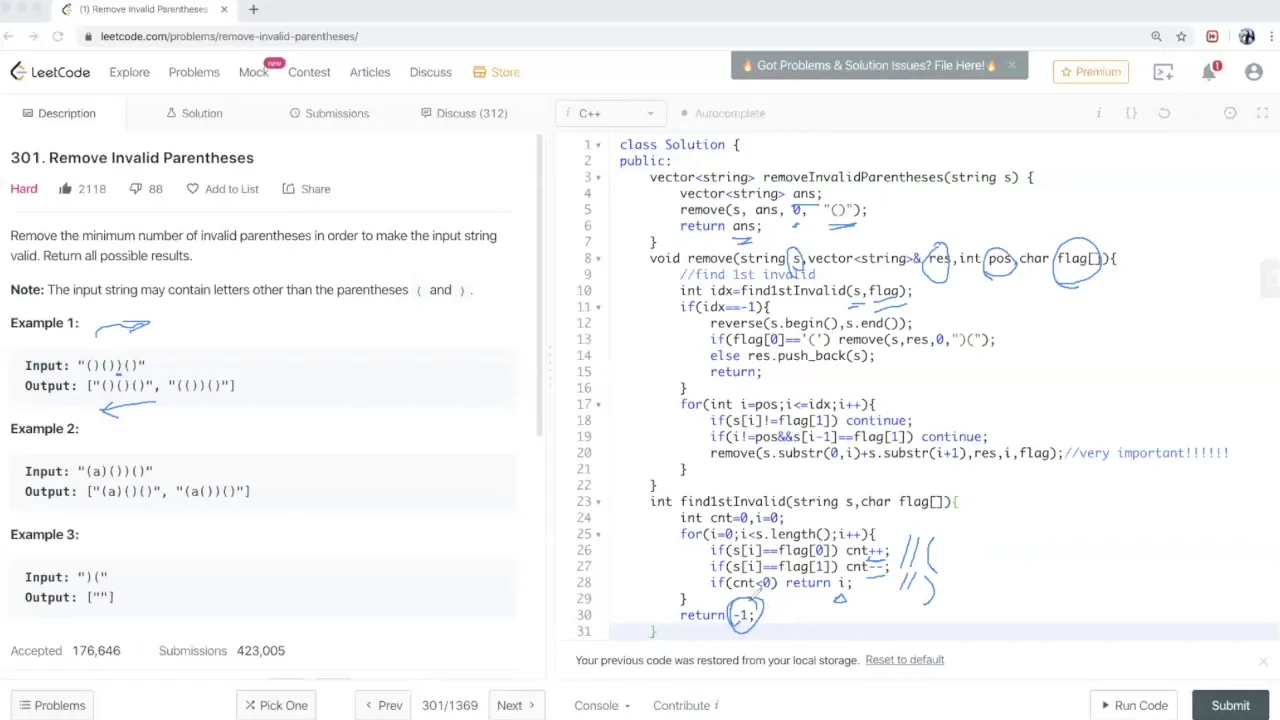Switch to the Submissions tab
The width and height of the screenshot is (1280, 720).
pyautogui.click(x=329, y=113)
